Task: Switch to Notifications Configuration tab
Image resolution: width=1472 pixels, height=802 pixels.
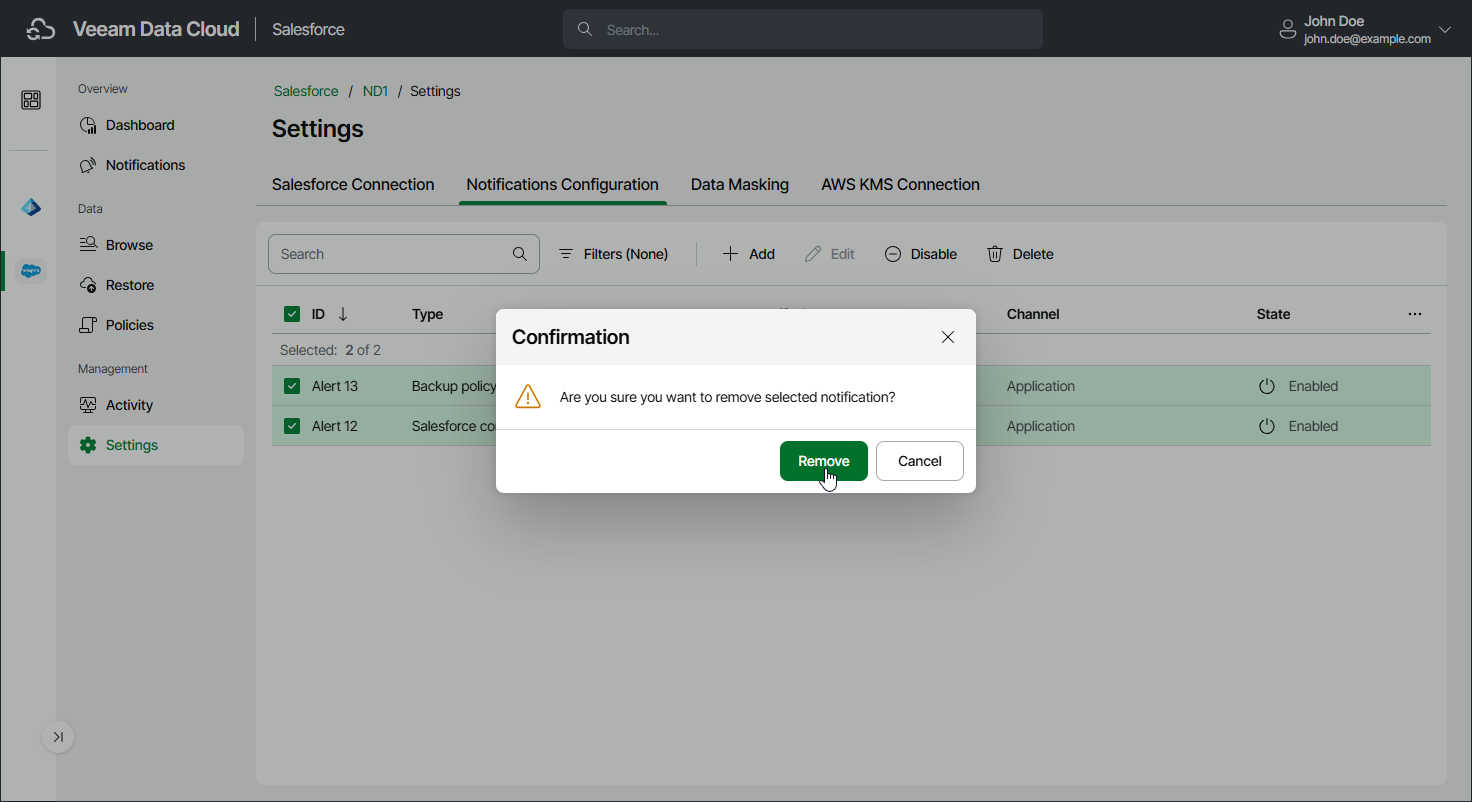Action: click(562, 185)
